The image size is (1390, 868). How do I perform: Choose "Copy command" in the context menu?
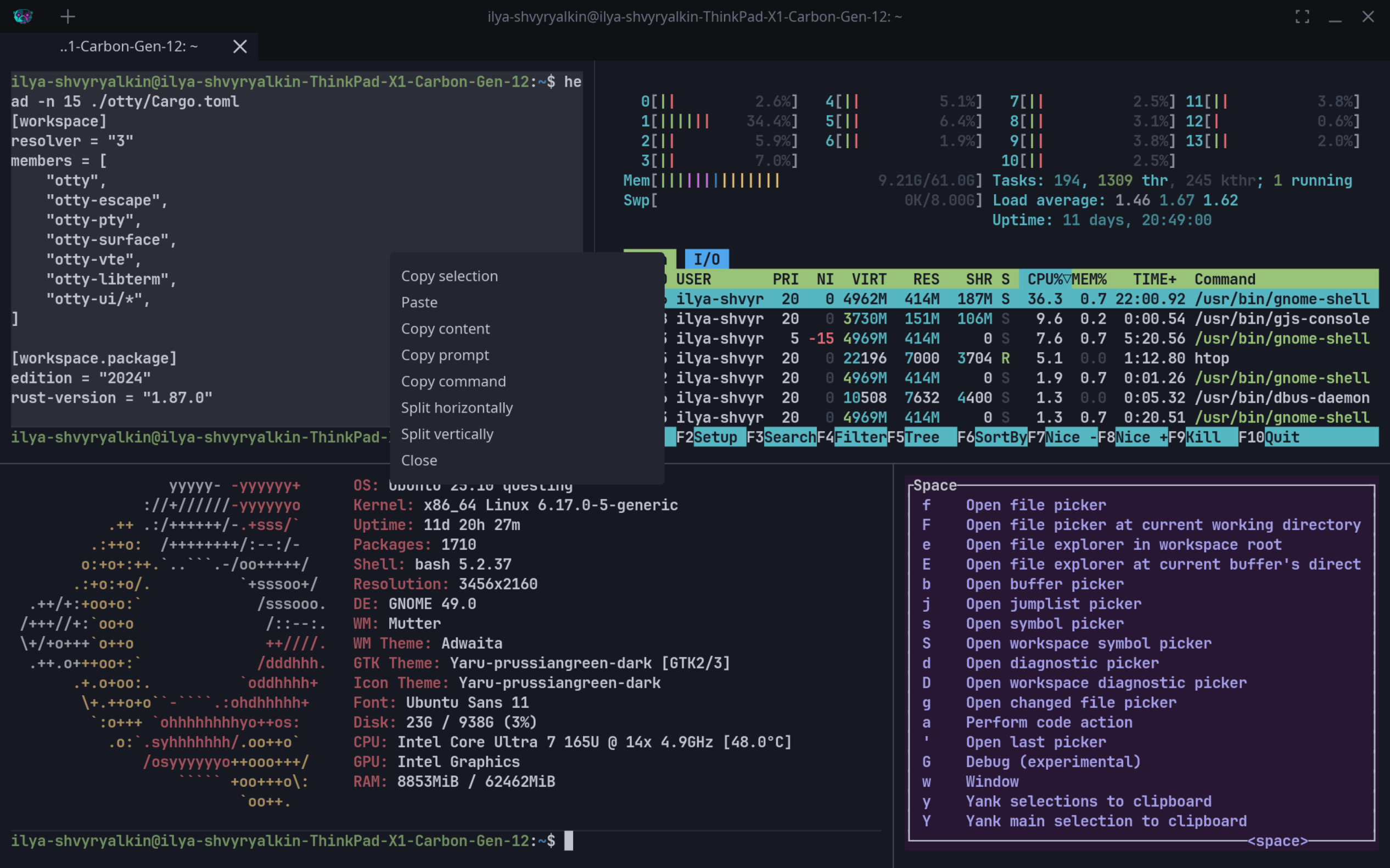pos(453,381)
